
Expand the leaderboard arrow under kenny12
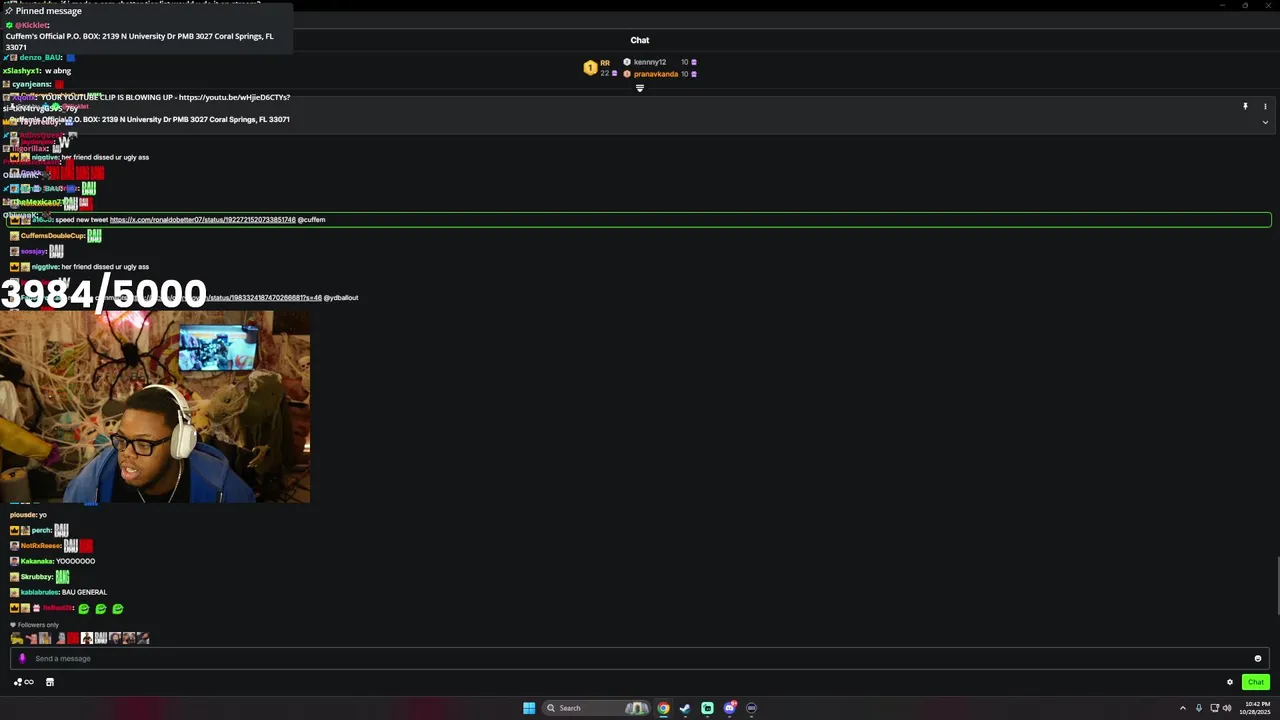(640, 88)
